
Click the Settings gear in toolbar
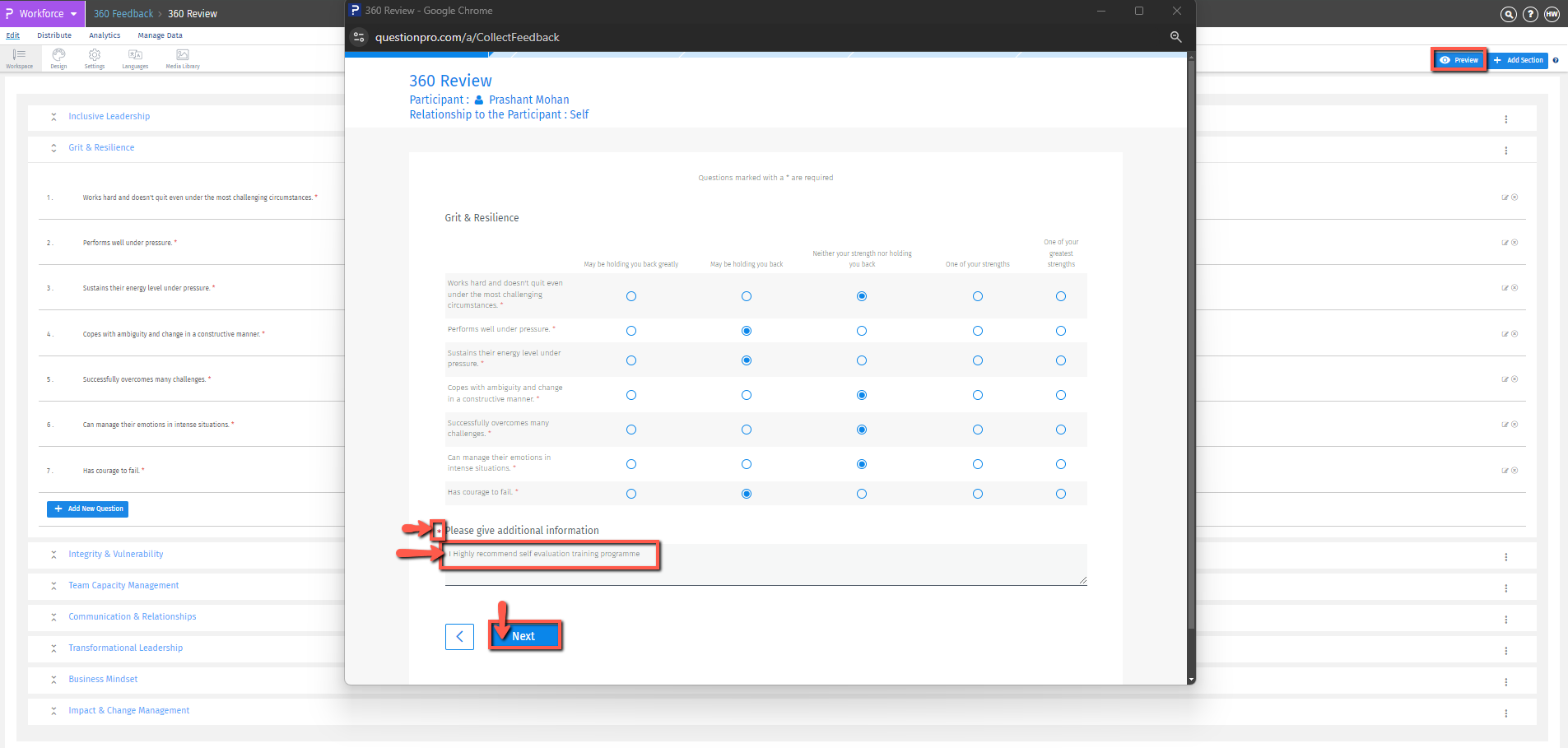click(95, 58)
